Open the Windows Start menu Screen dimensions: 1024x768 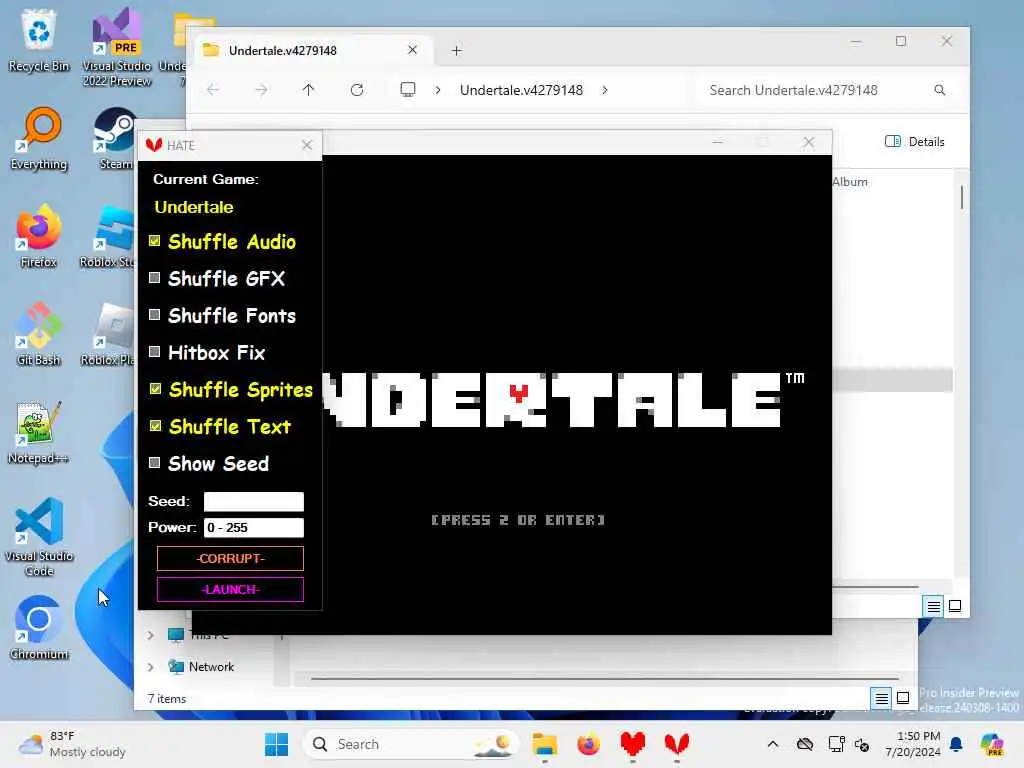point(276,744)
